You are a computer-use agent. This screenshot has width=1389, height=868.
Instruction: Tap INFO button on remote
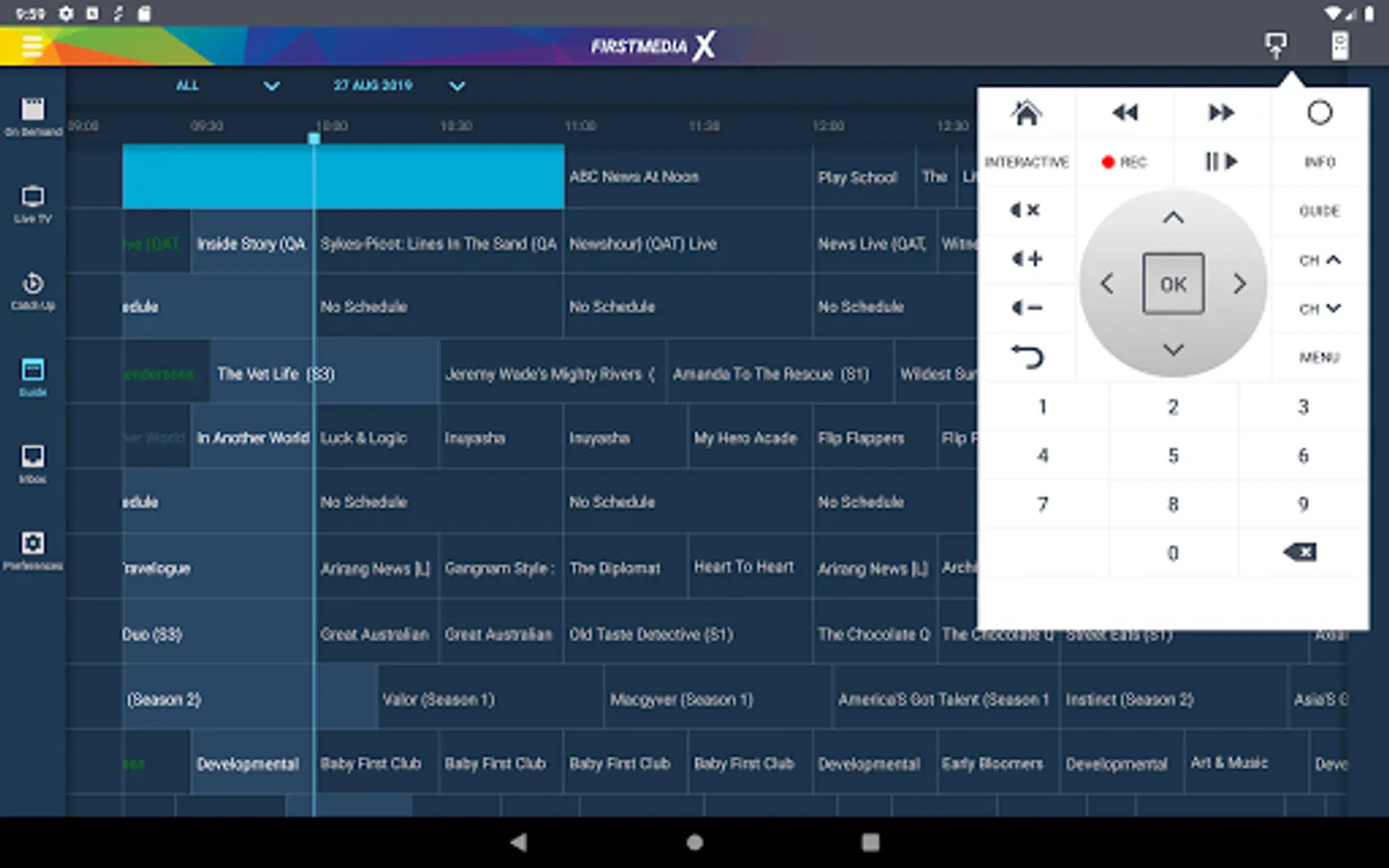click(x=1320, y=162)
